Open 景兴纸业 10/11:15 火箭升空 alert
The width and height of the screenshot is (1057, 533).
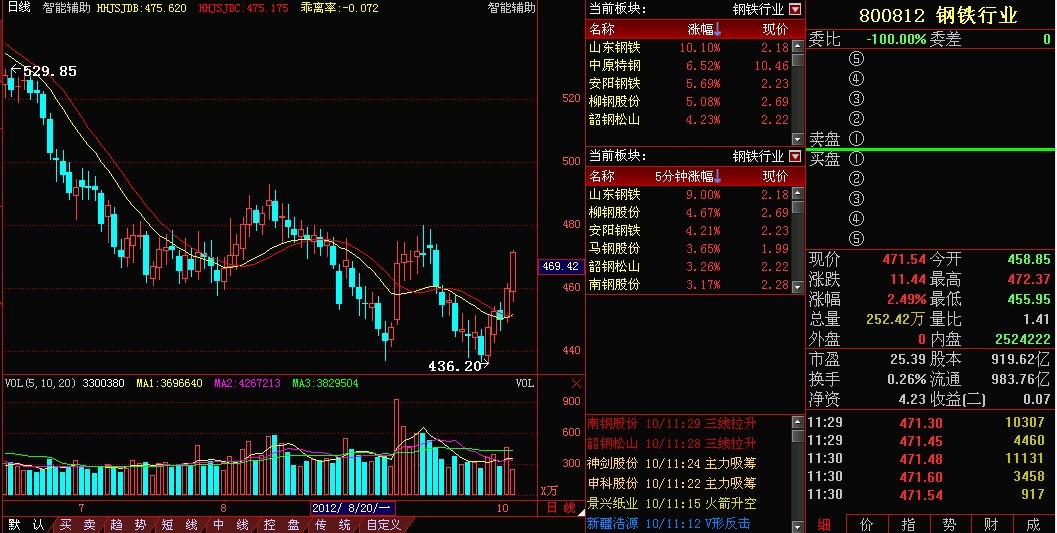(671, 503)
